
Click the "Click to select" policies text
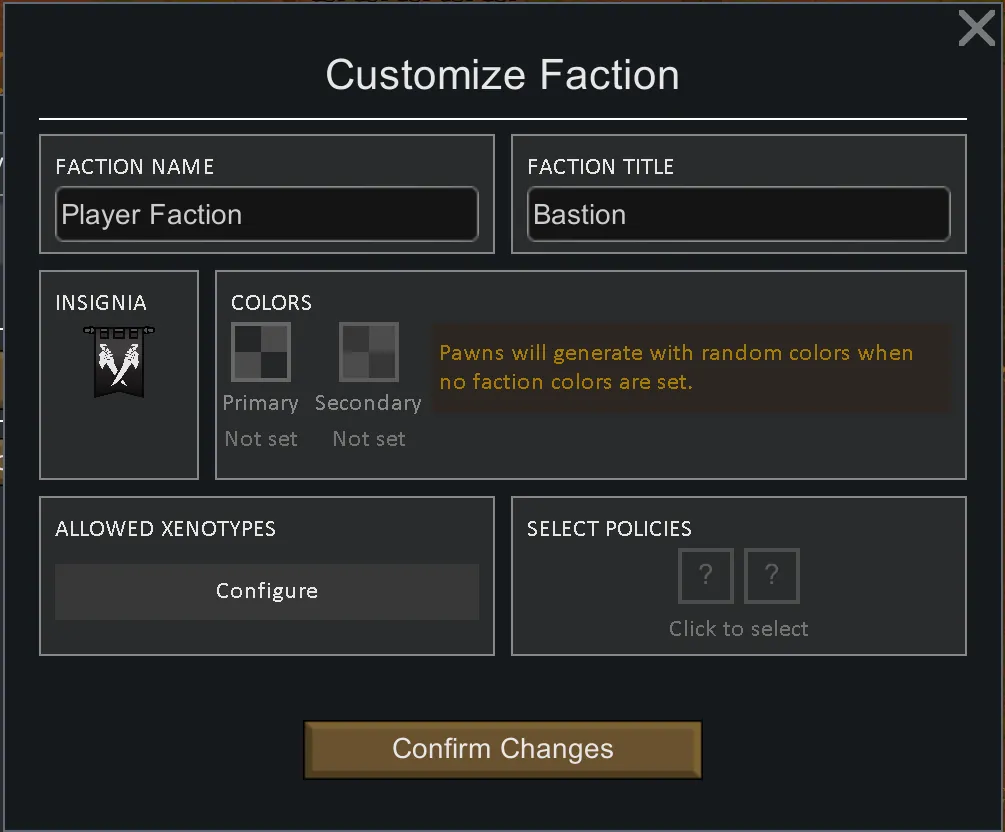tap(738, 629)
